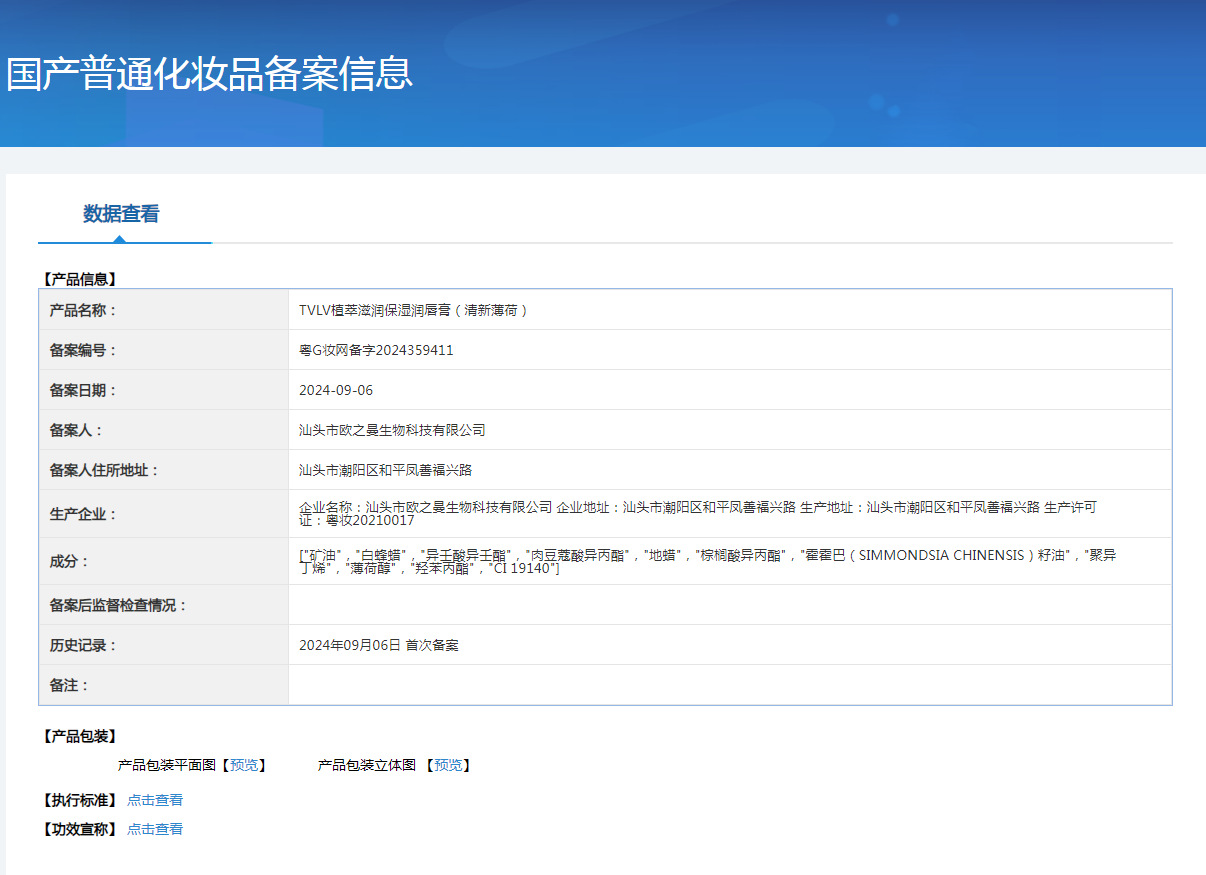Click the triangle indicator under 数据查看
Image resolution: width=1206 pixels, height=875 pixels.
click(x=120, y=239)
